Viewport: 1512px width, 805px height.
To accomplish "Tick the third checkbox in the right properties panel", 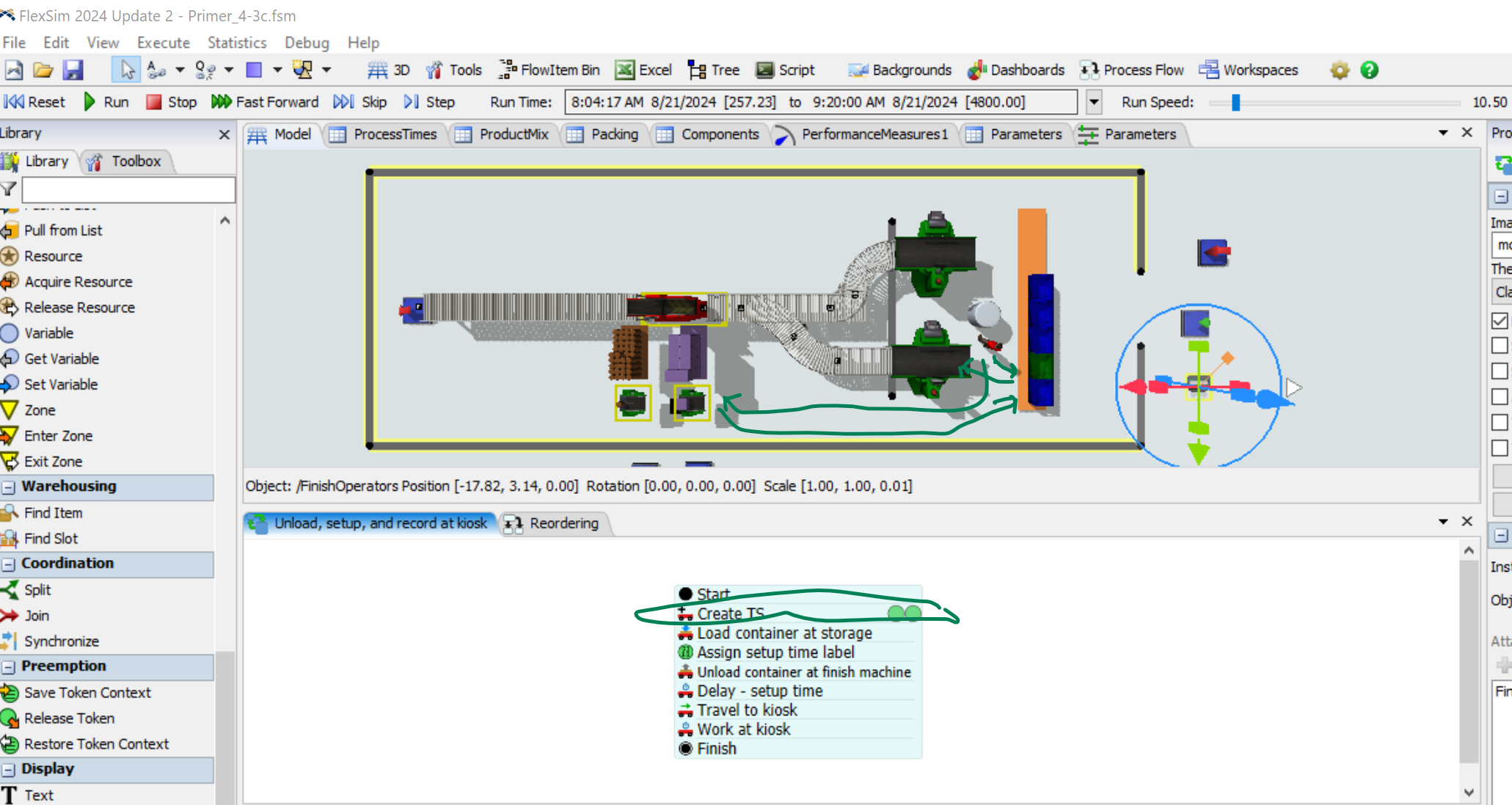I will [x=1500, y=371].
